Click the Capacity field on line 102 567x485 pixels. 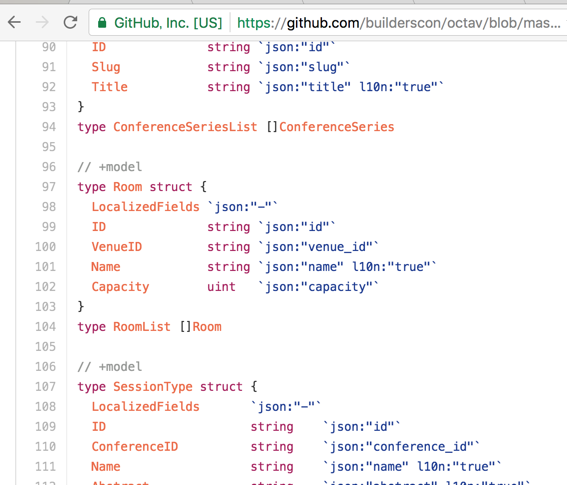120,287
